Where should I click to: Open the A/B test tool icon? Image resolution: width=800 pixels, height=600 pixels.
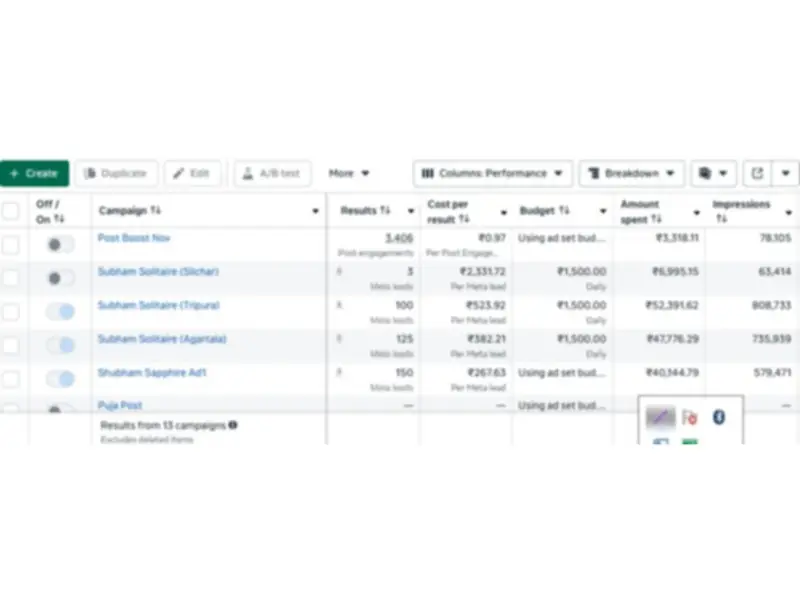tap(248, 172)
